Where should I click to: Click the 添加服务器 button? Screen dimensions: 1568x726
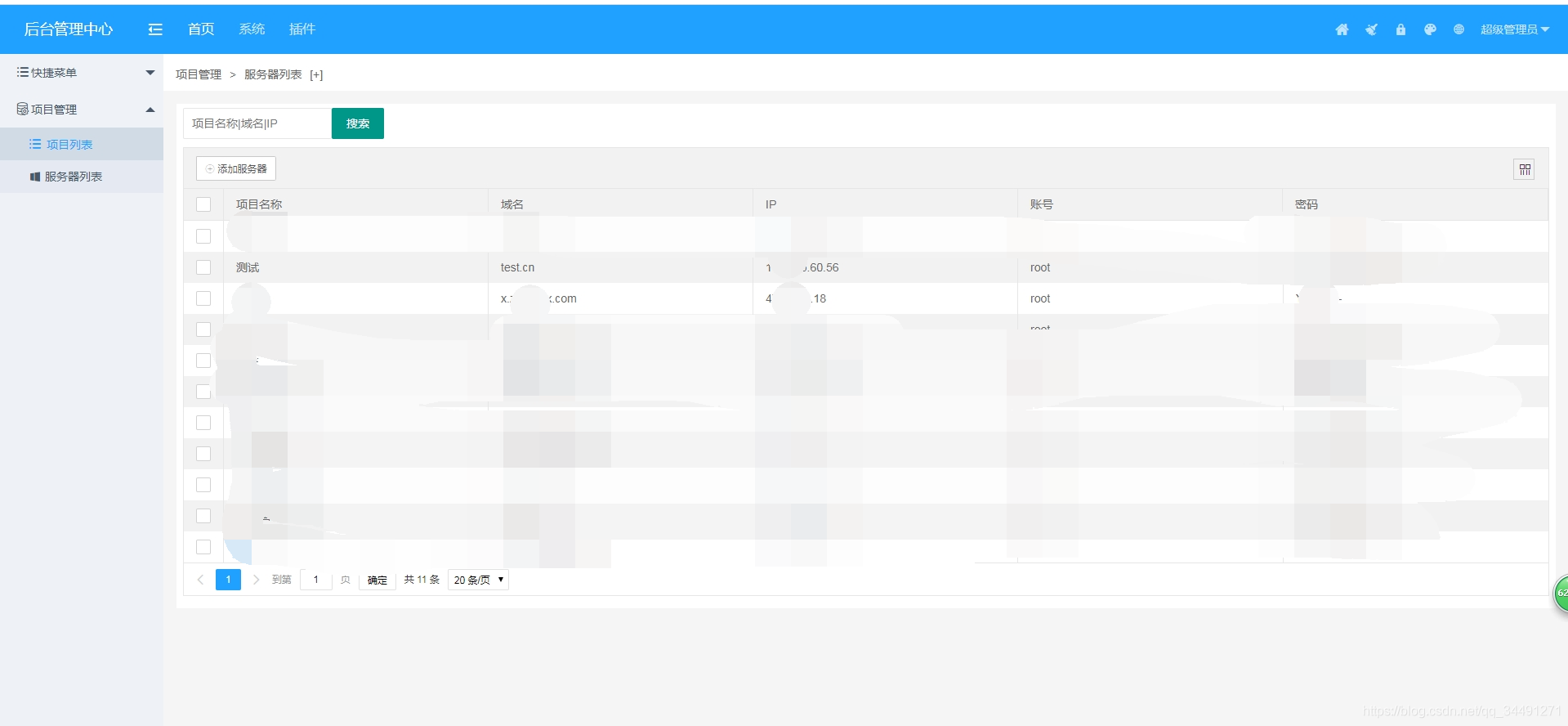click(x=236, y=168)
